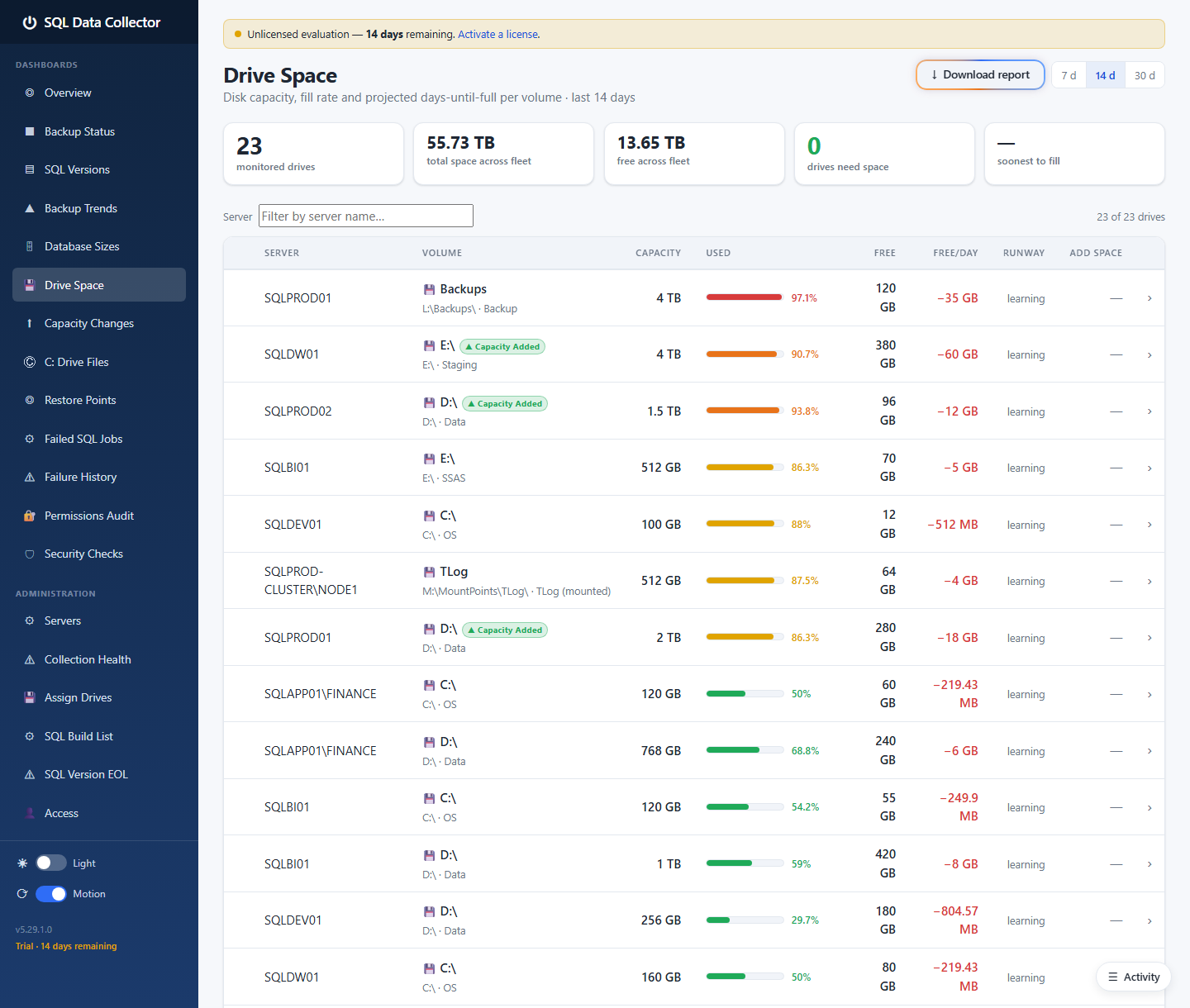Toggle the Motion switch off

coord(51,894)
